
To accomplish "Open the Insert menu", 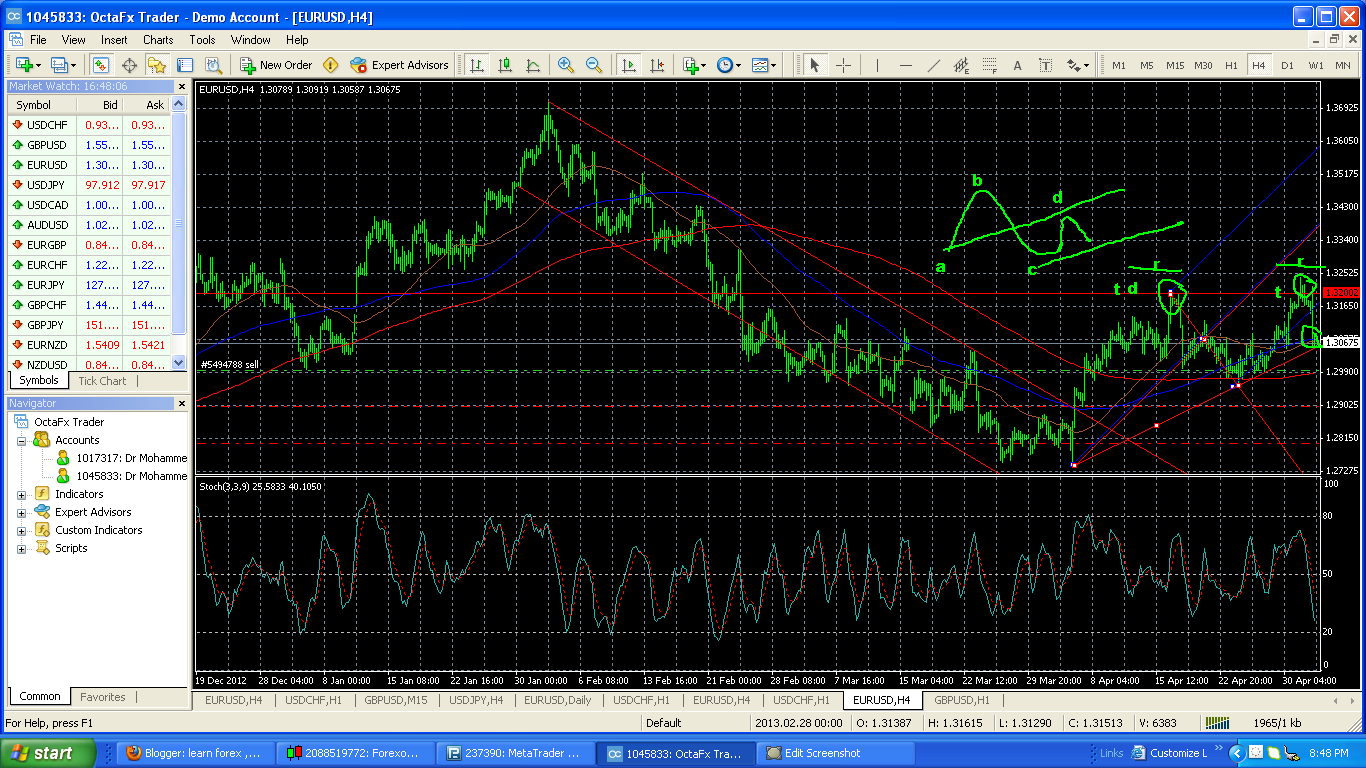I will 114,40.
